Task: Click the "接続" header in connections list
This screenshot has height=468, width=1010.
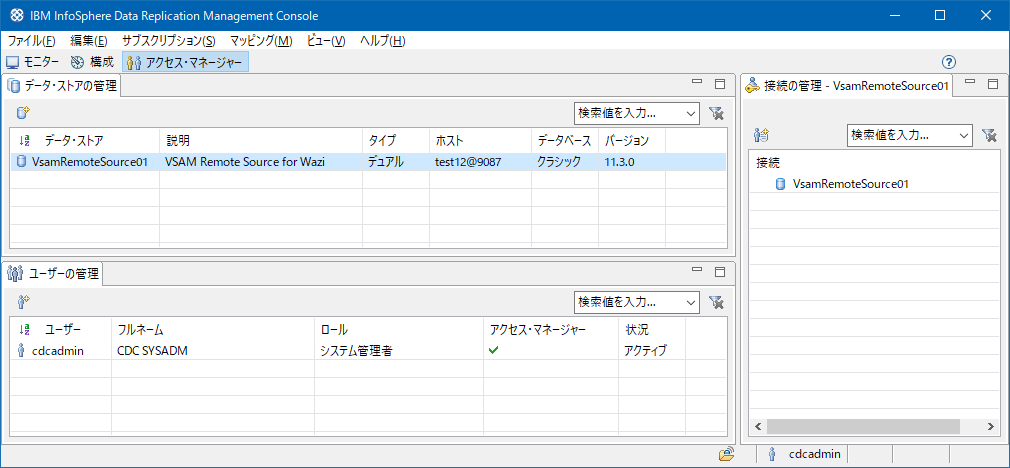Action: click(767, 163)
